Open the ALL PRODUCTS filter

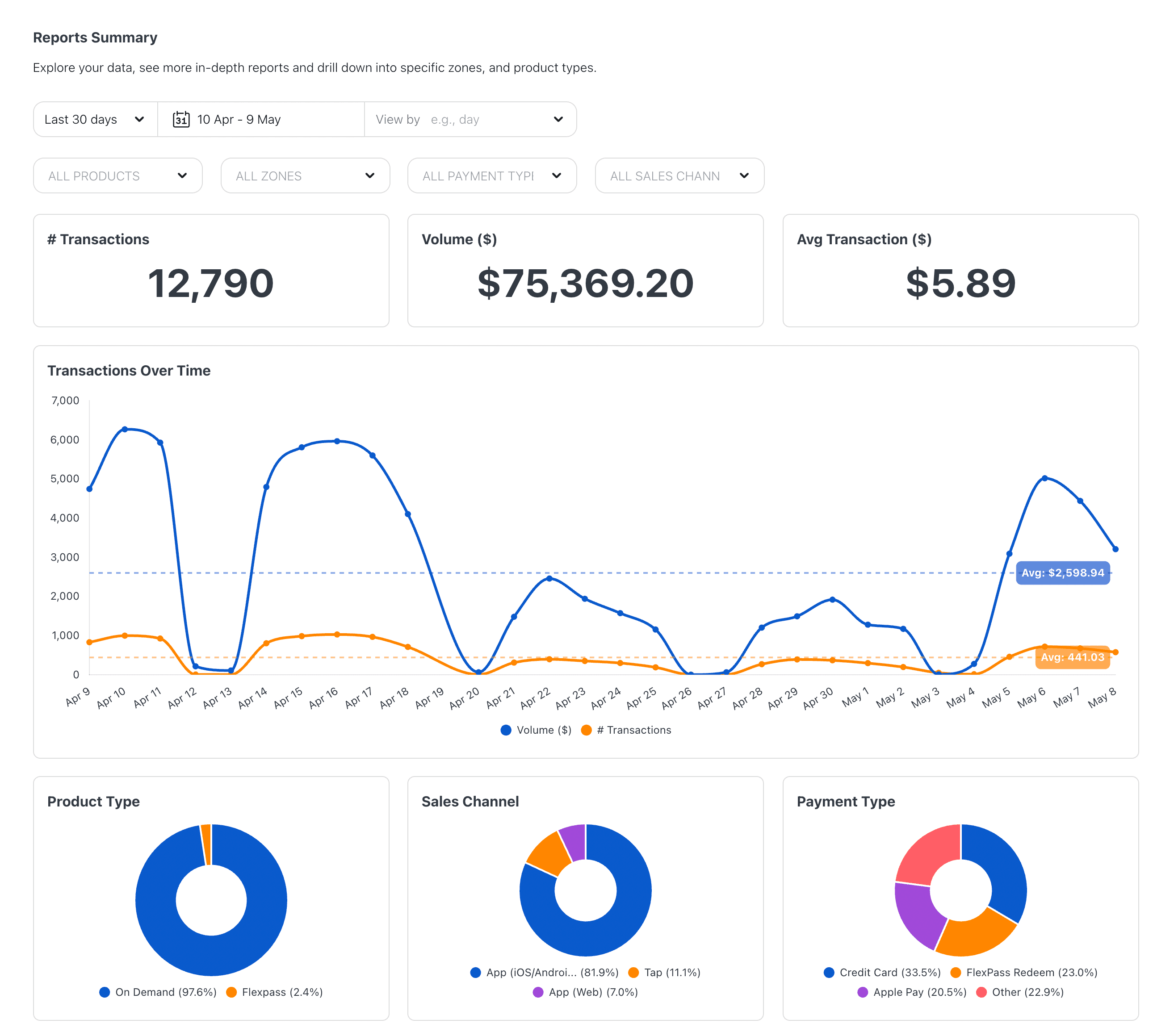coord(118,176)
